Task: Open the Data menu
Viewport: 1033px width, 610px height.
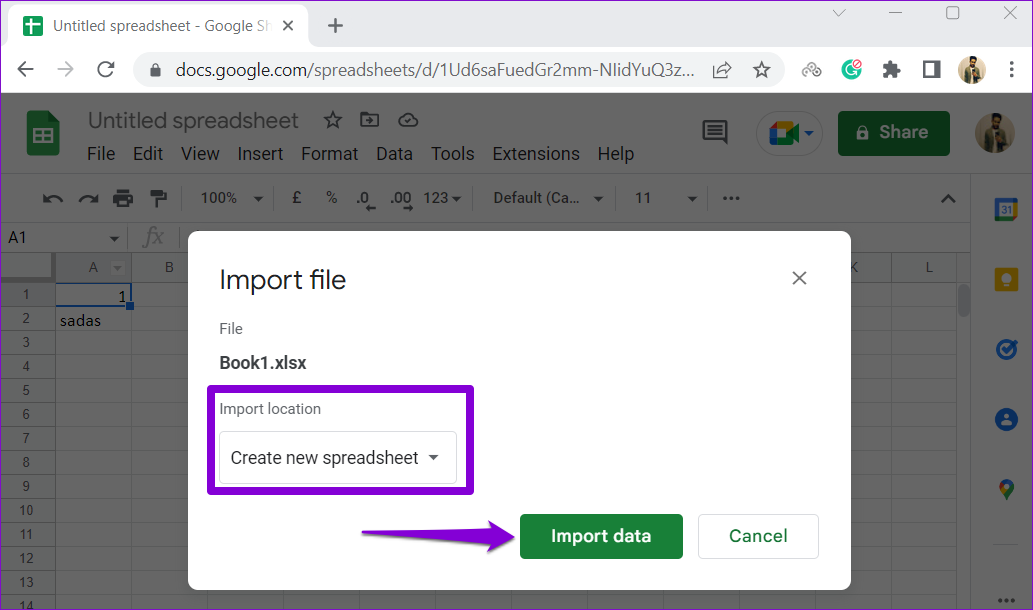Action: point(394,154)
